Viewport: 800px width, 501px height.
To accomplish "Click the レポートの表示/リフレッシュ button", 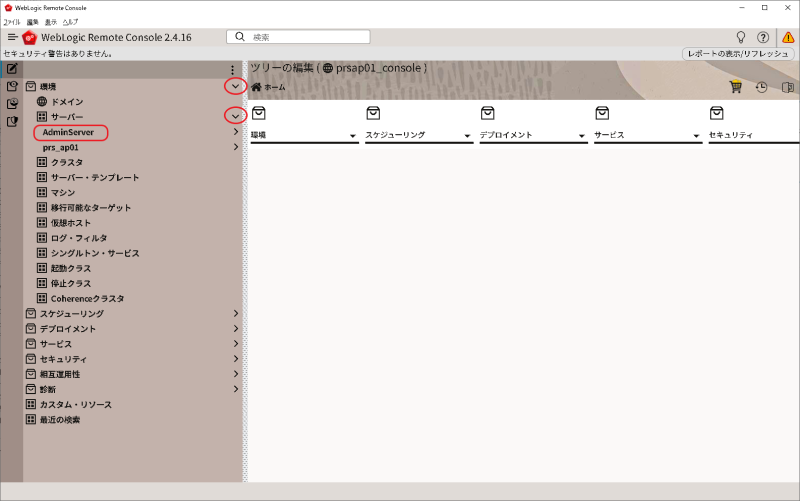I will 738,54.
